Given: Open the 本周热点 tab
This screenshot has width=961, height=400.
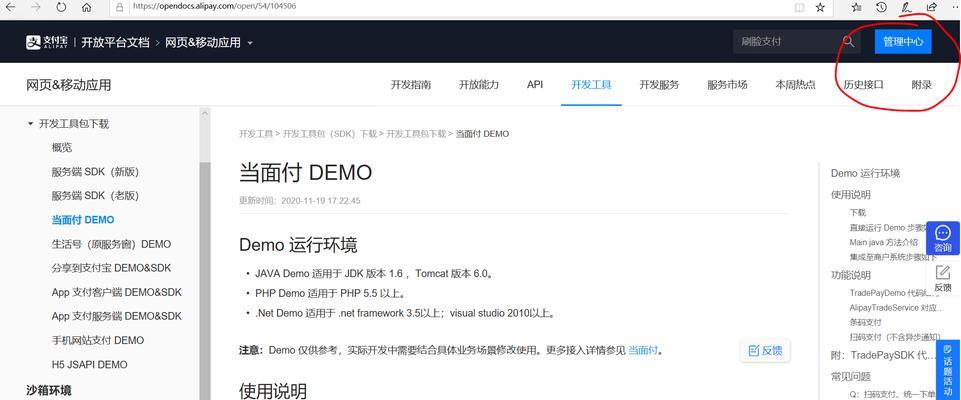Looking at the screenshot, I should click(x=796, y=85).
